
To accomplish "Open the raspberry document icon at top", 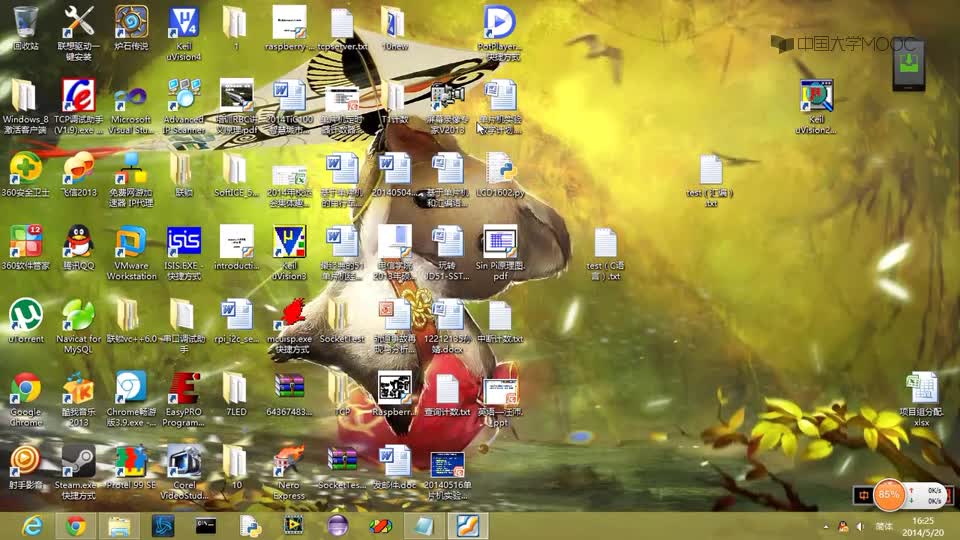I will [289, 29].
